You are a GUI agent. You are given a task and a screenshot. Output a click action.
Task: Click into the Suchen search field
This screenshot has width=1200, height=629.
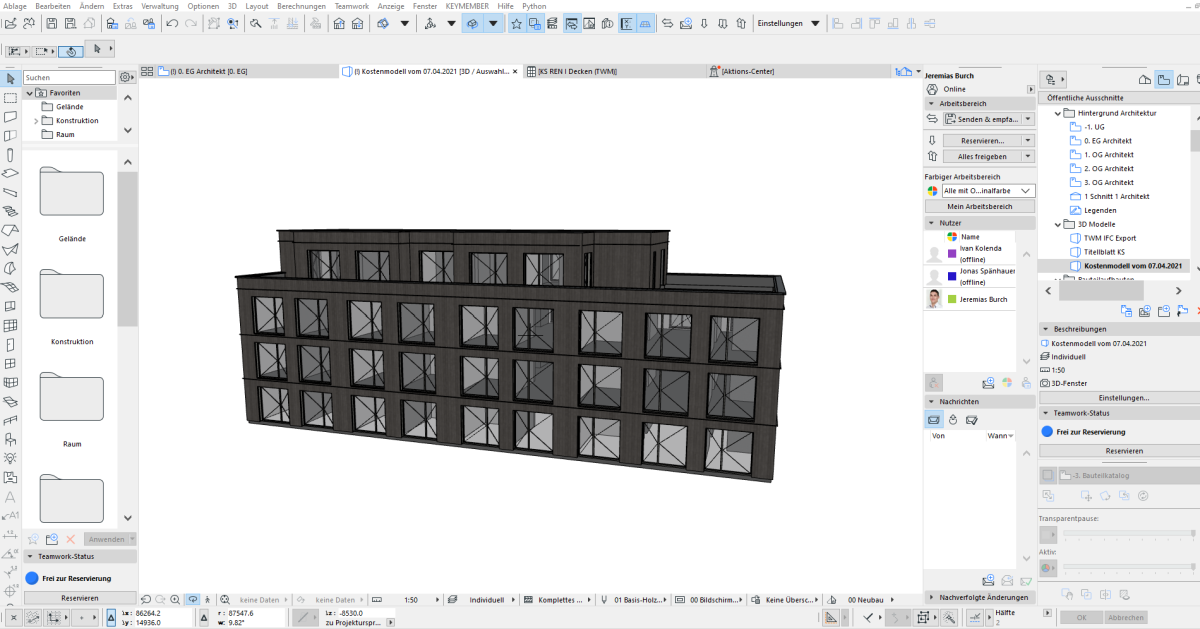pyautogui.click(x=68, y=76)
